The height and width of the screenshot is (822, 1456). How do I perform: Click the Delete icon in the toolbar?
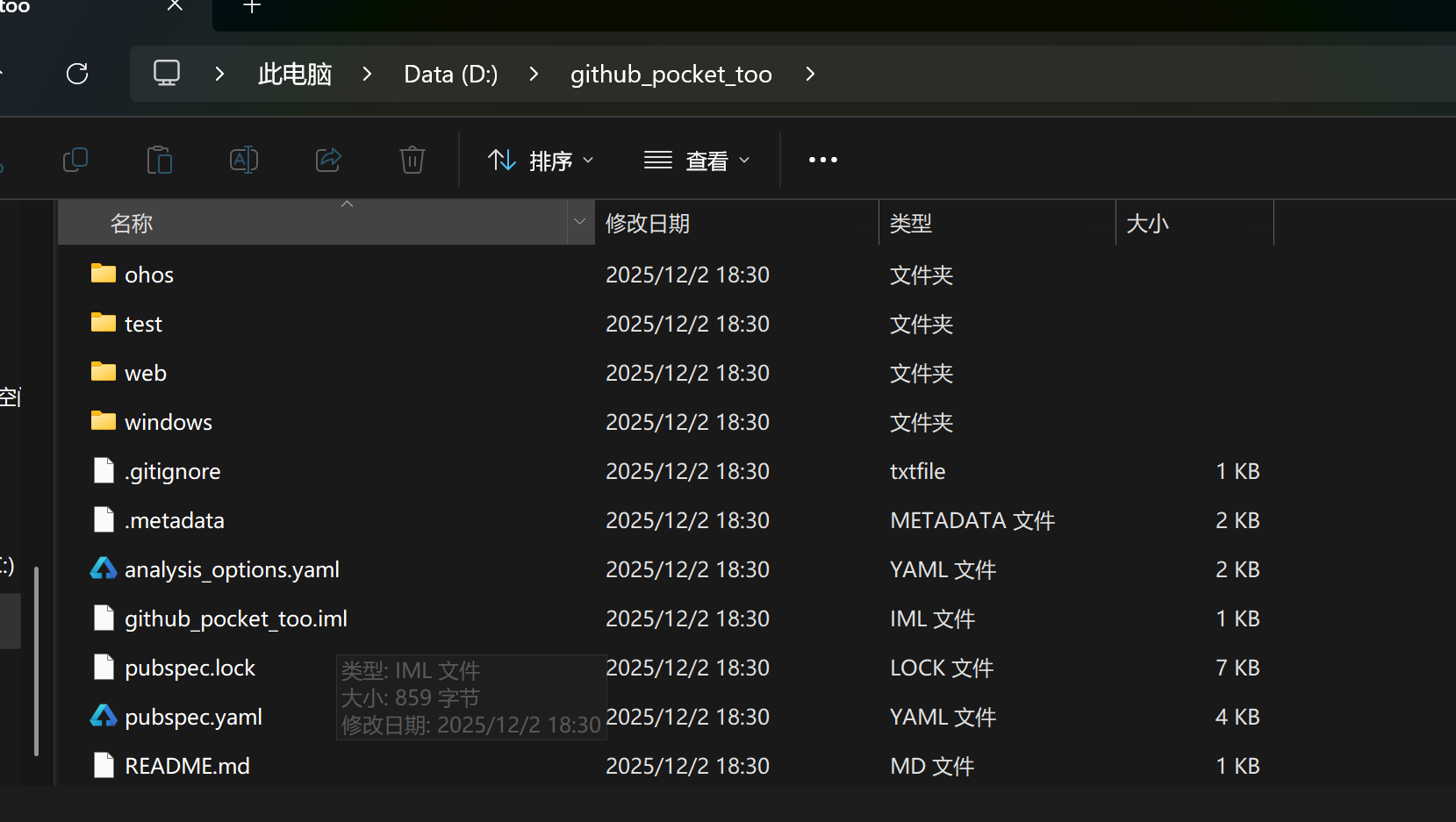coord(412,160)
